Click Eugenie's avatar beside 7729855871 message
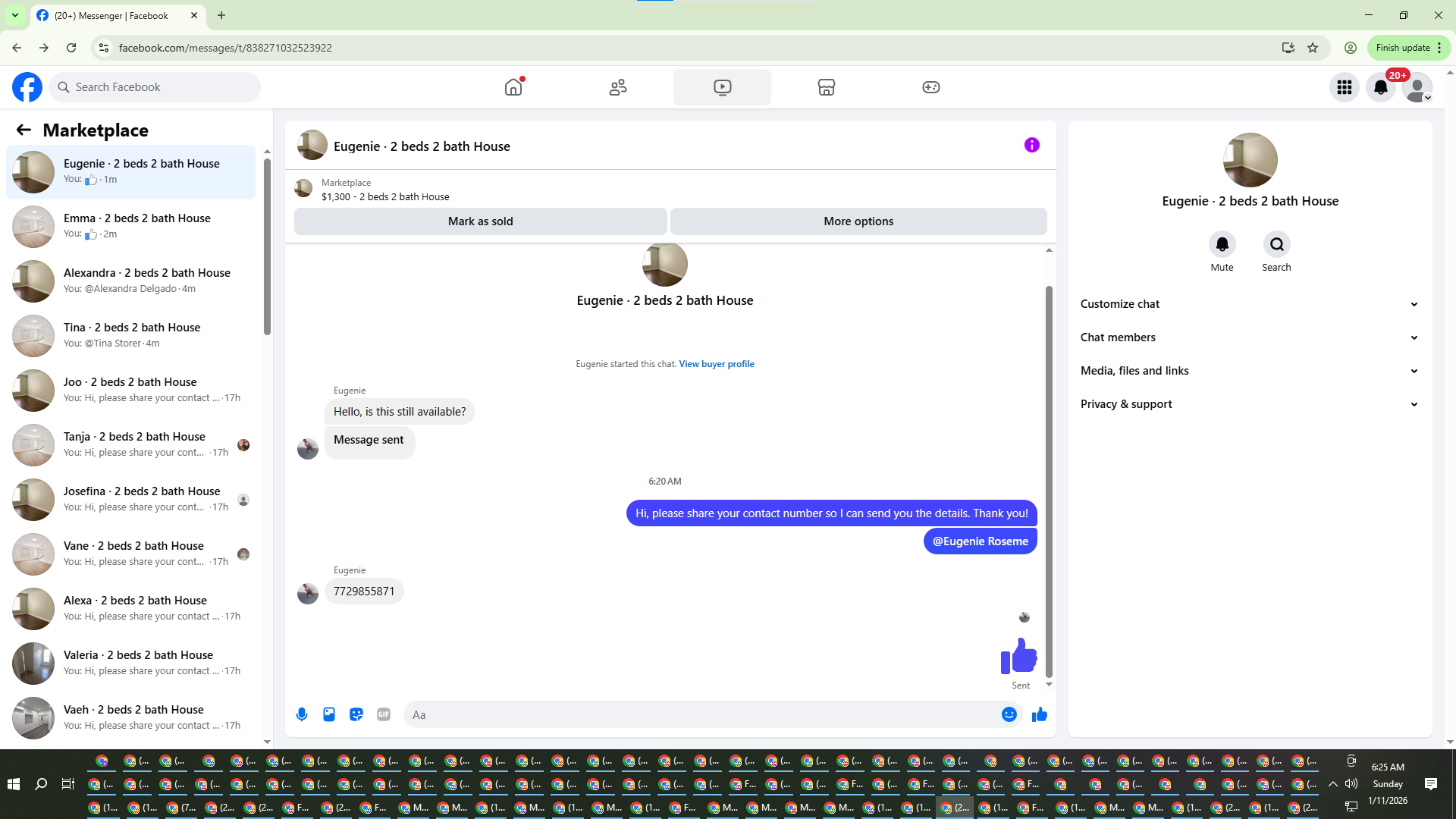The height and width of the screenshot is (819, 1456). tap(307, 593)
